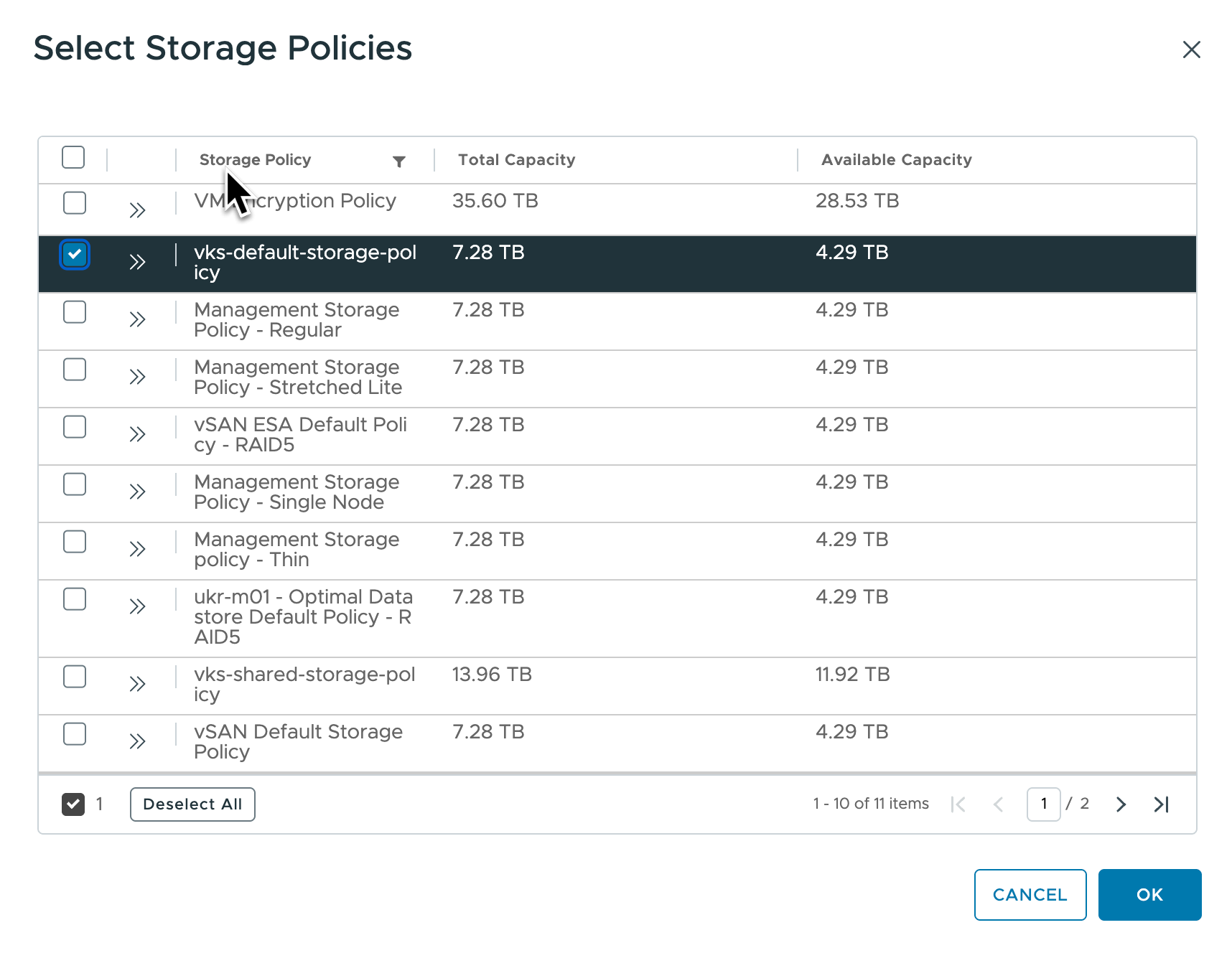This screenshot has height=953, width=1232.
Task: Sort by the Total Capacity column
Action: coord(515,159)
